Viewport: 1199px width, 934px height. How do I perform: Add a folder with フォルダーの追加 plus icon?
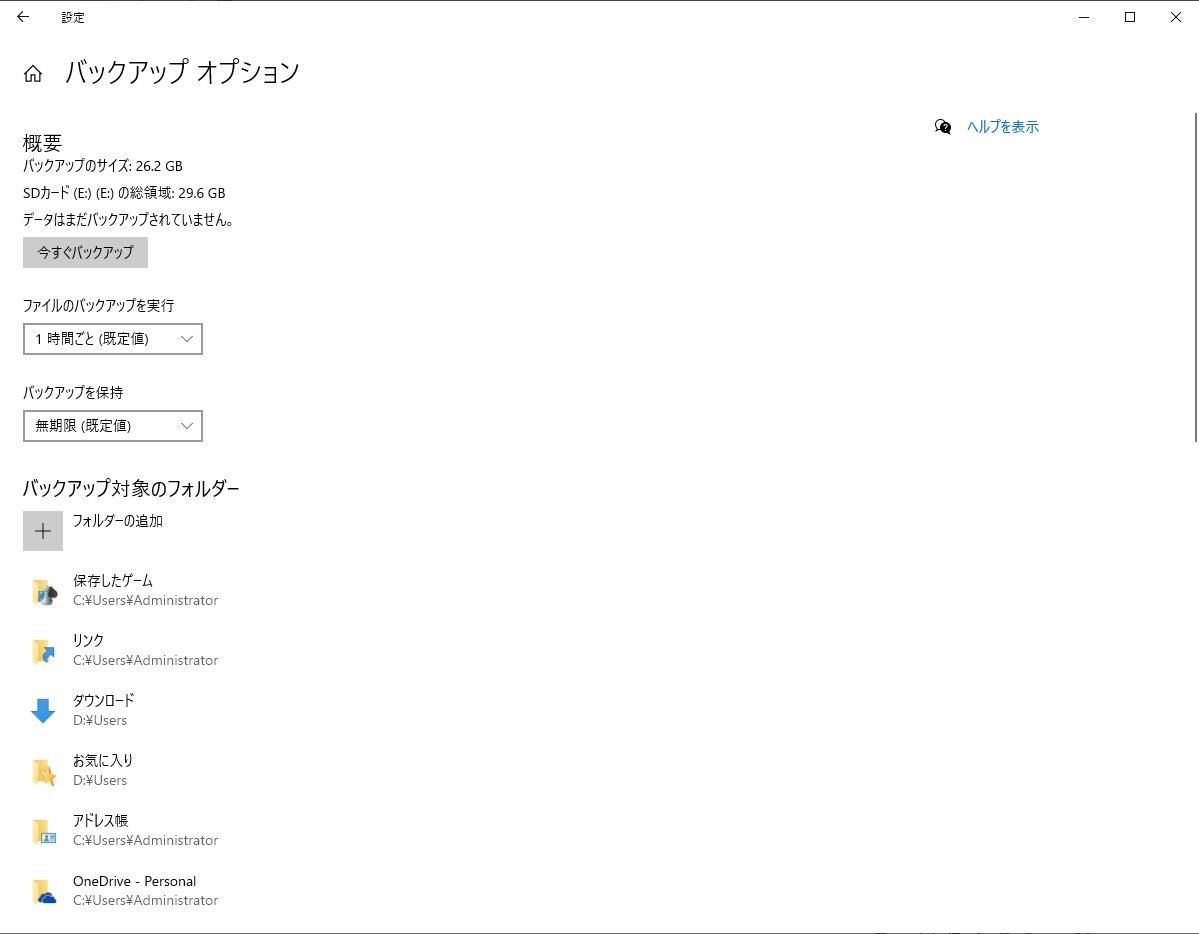(x=43, y=531)
